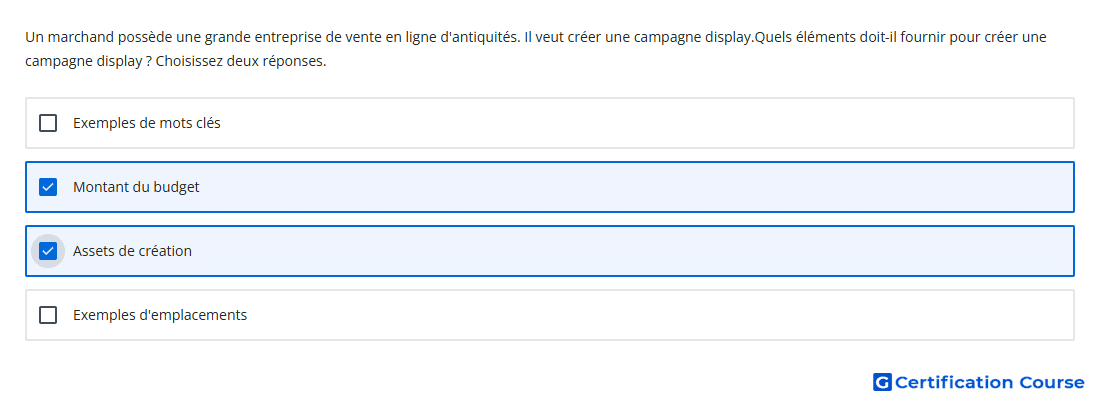Viewport: 1100px width, 401px height.
Task: Choose the "Exemples d'emplacements" label text
Action: 160,315
